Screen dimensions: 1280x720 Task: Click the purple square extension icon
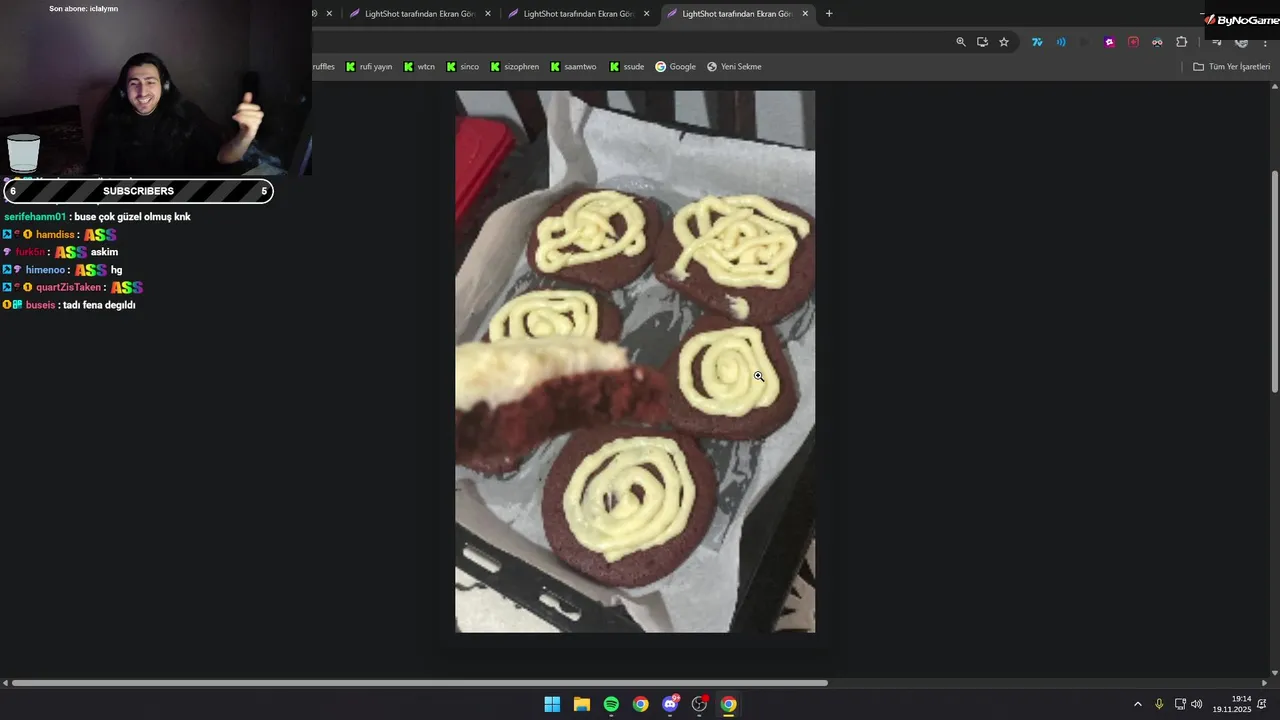(1109, 42)
